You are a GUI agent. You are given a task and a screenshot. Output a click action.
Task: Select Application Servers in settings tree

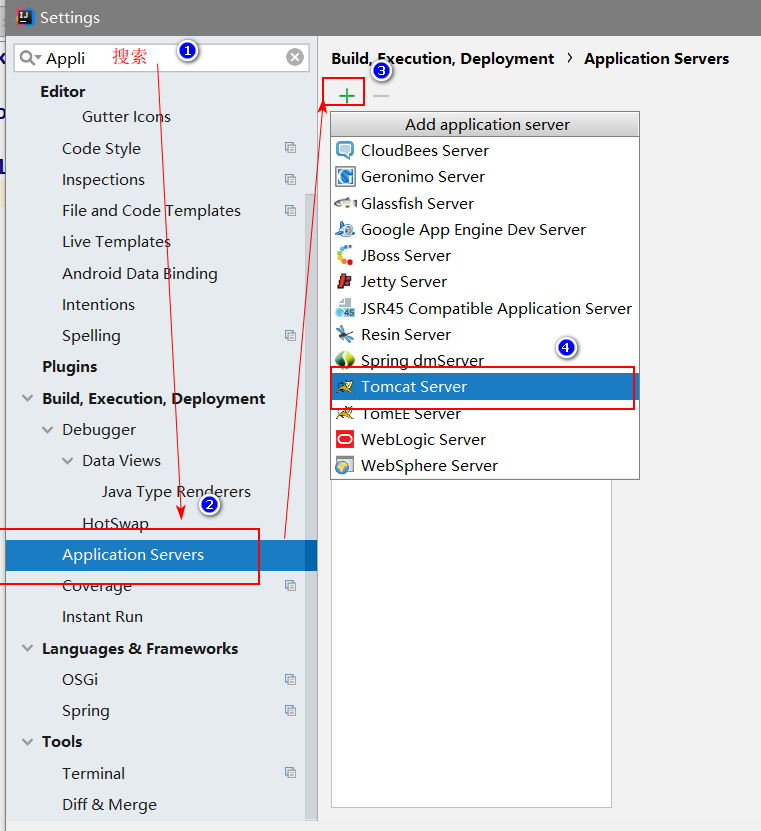(161, 555)
